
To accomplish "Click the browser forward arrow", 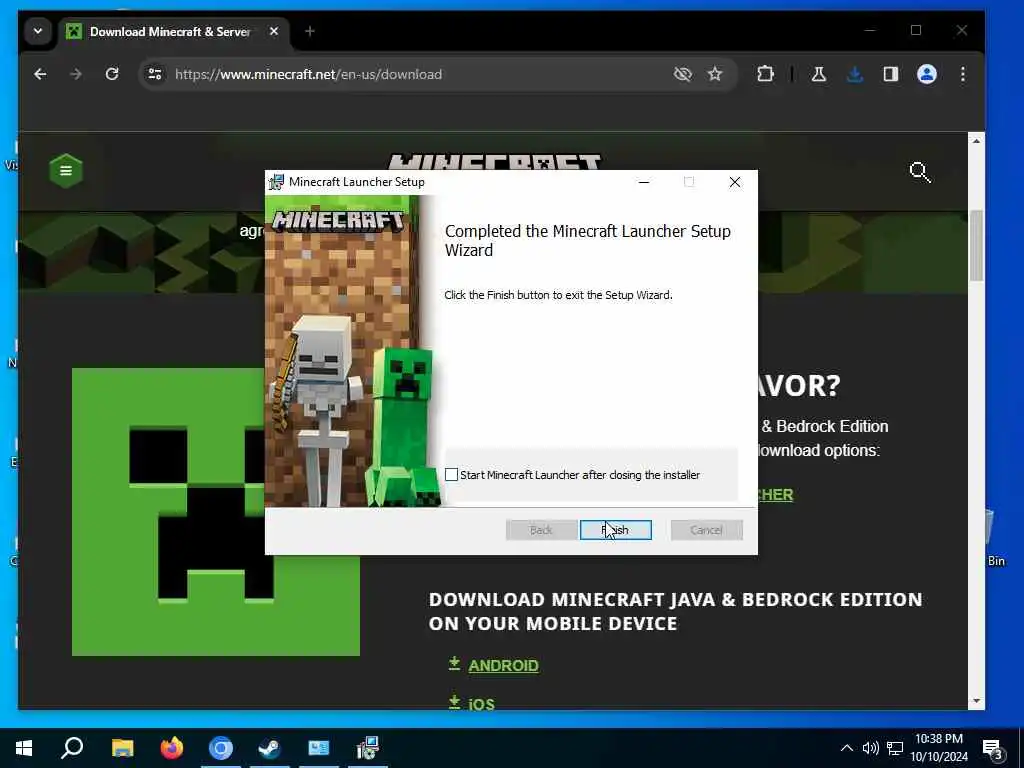I will coord(76,74).
